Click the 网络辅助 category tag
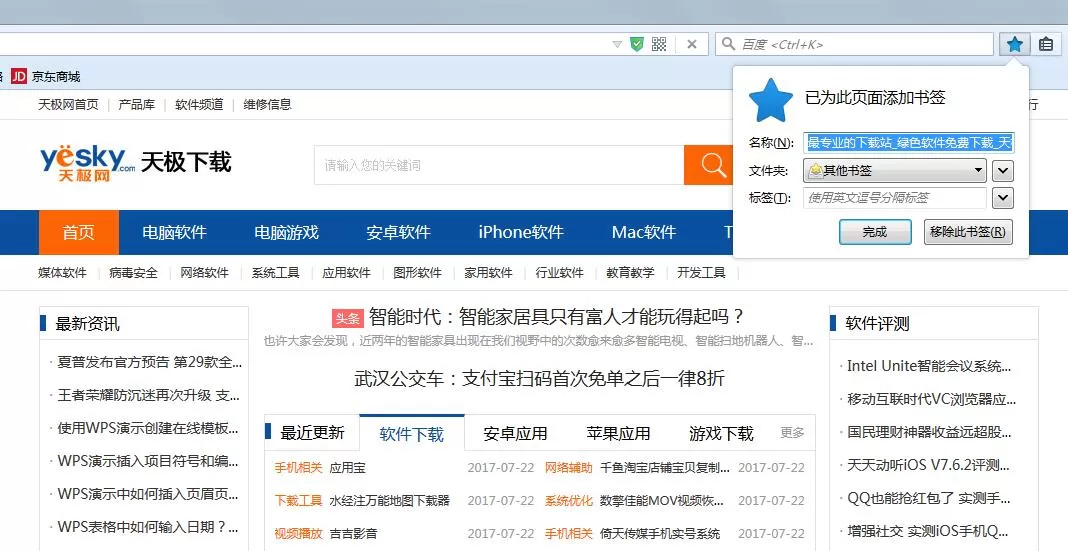1068x551 pixels. pos(569,468)
